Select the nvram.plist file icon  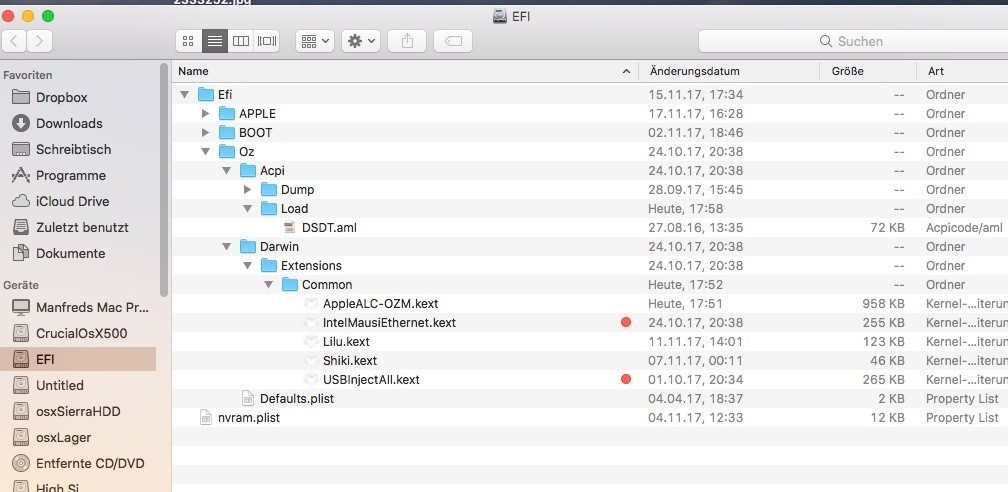pyautogui.click(x=206, y=417)
